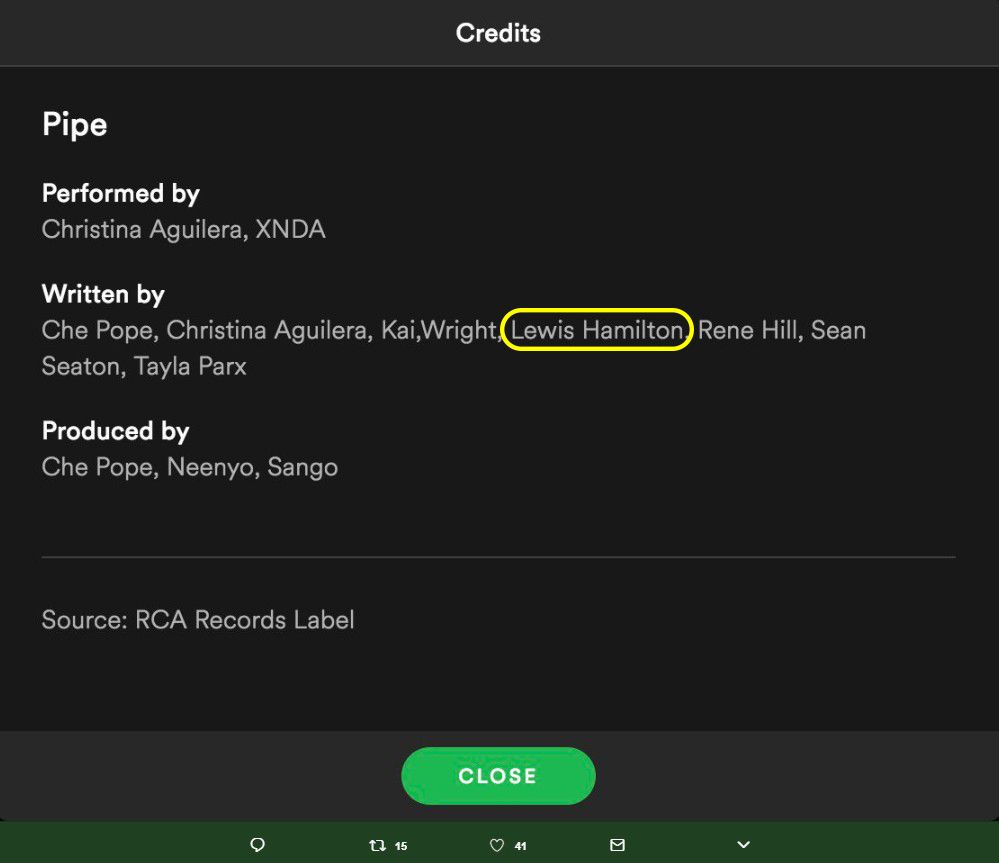Click Rene Hill in the writers list
999x863 pixels.
(x=747, y=330)
